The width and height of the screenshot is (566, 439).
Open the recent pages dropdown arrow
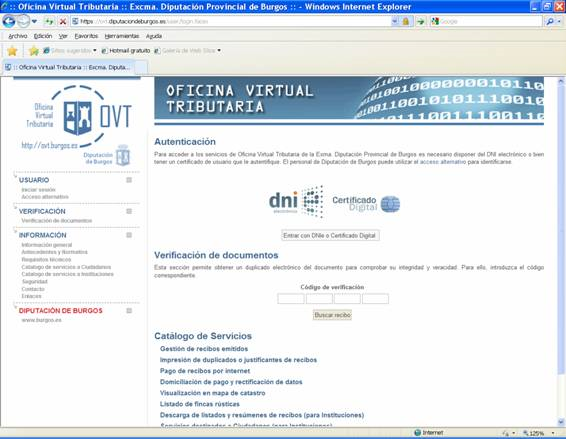[34, 22]
